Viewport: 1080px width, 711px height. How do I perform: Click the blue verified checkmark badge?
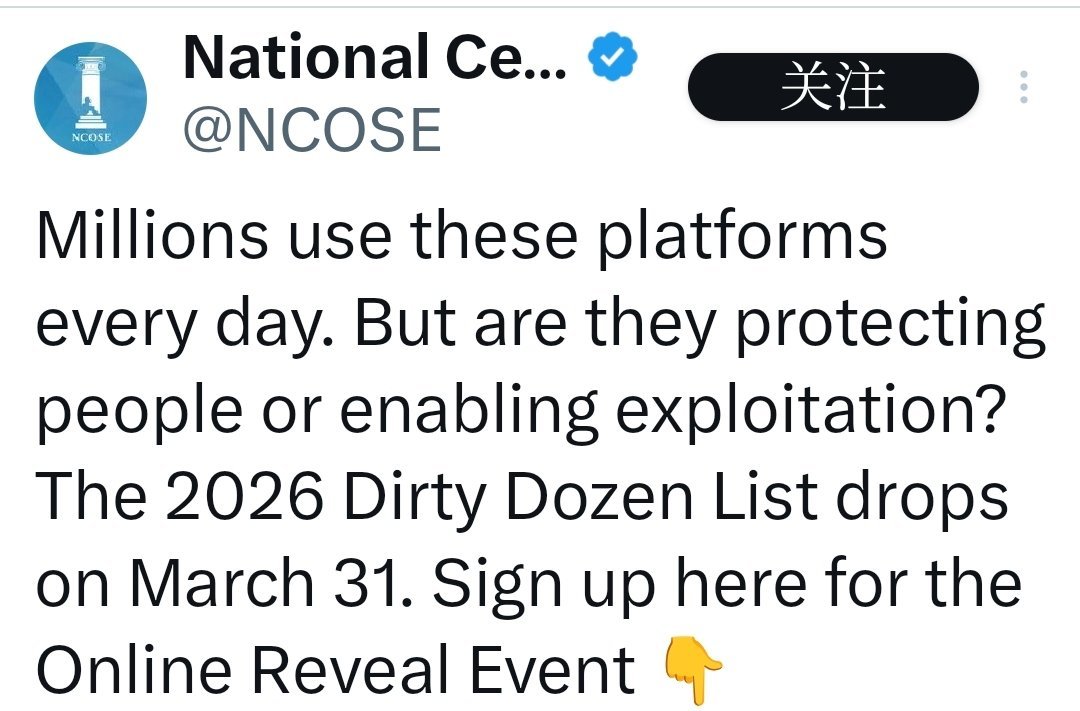click(611, 58)
